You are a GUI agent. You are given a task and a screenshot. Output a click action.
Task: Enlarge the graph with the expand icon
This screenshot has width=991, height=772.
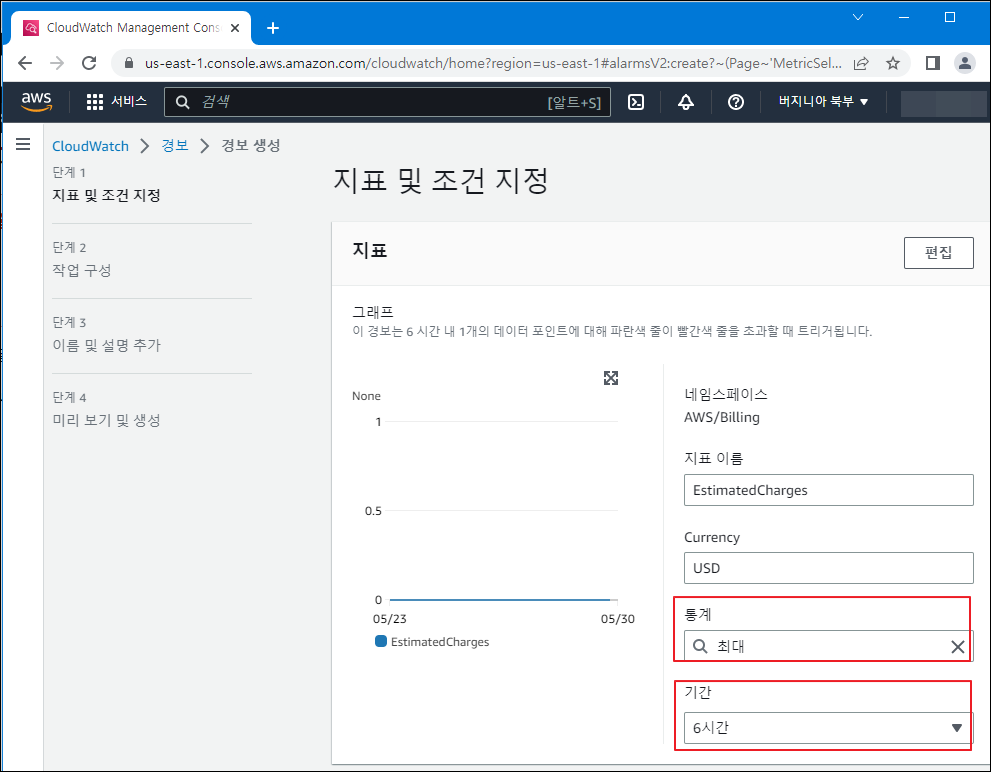(611, 378)
